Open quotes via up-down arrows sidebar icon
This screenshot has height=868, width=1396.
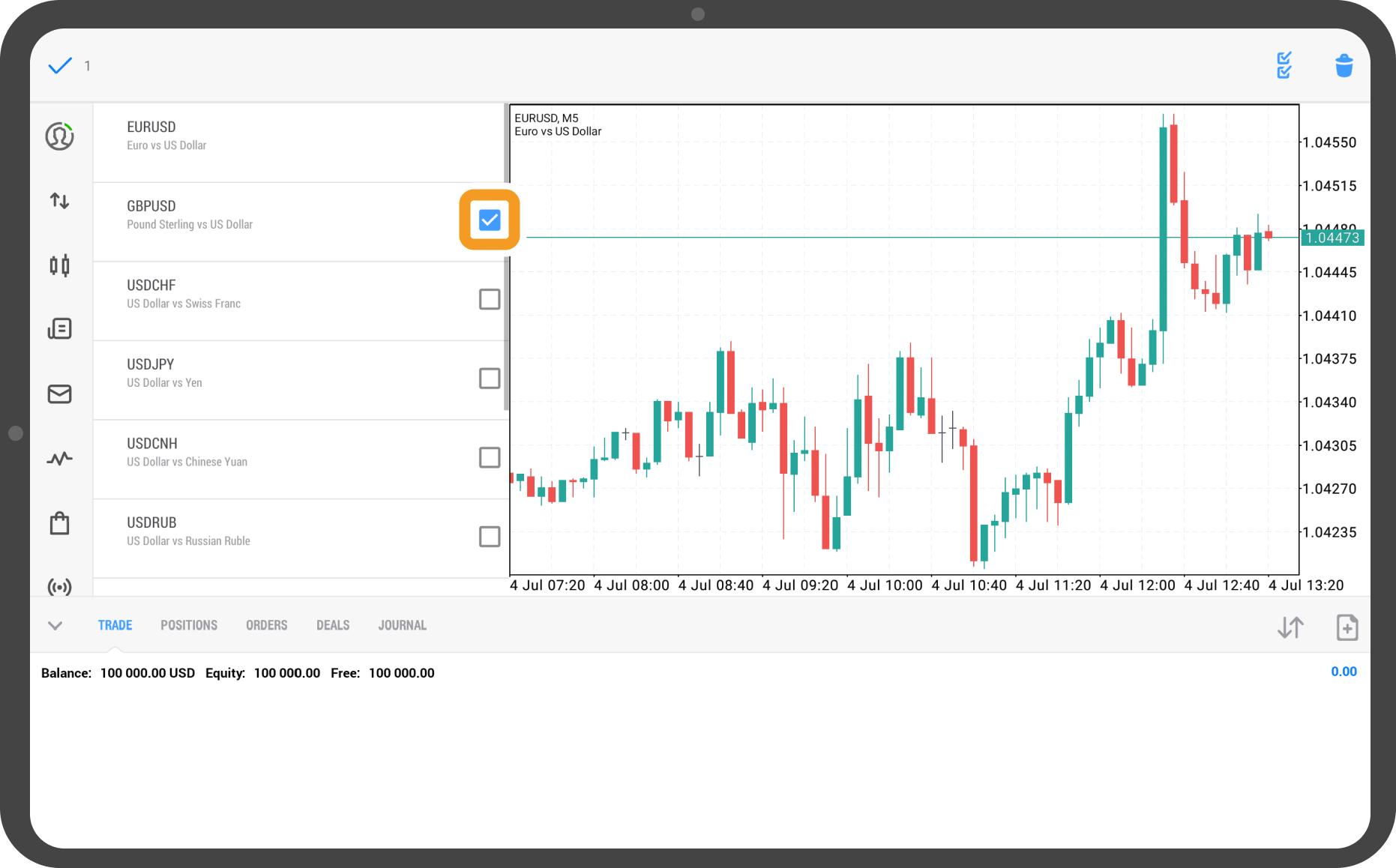tap(59, 201)
